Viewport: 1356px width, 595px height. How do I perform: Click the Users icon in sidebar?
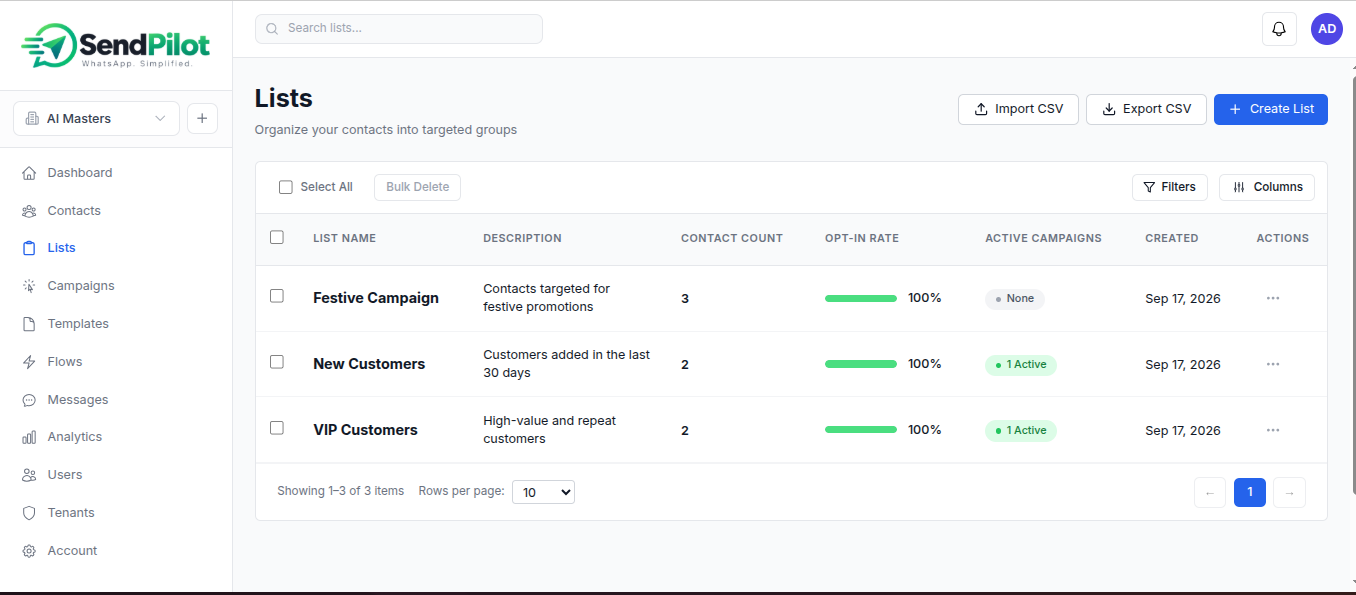pos(29,475)
